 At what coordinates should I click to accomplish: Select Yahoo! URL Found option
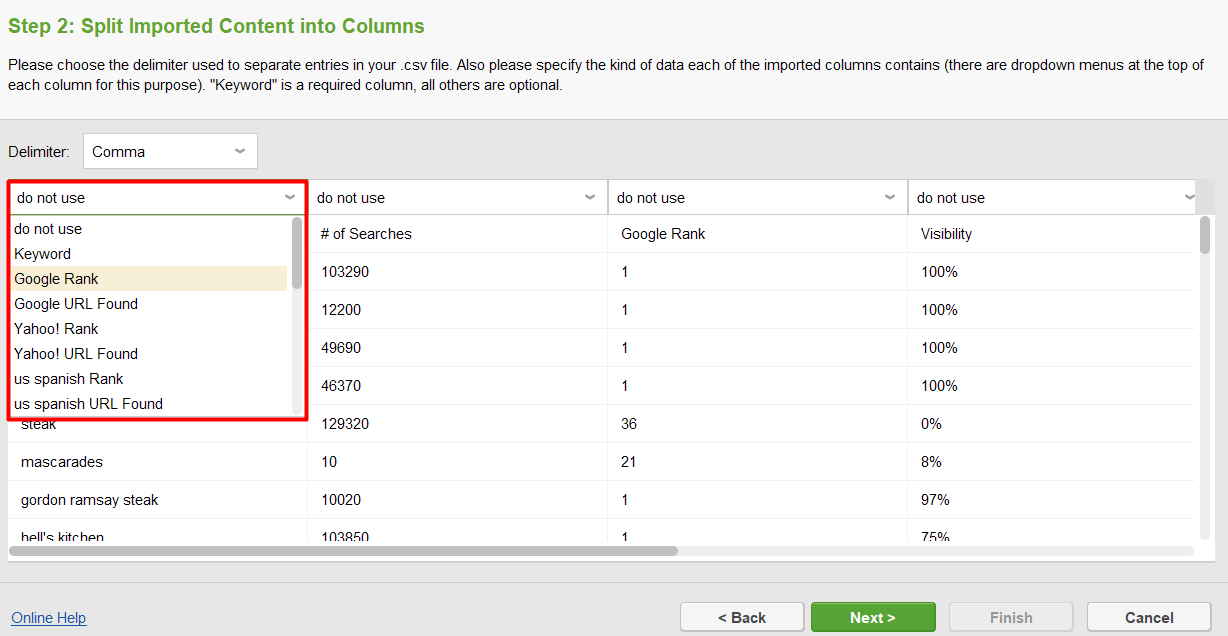pos(150,354)
